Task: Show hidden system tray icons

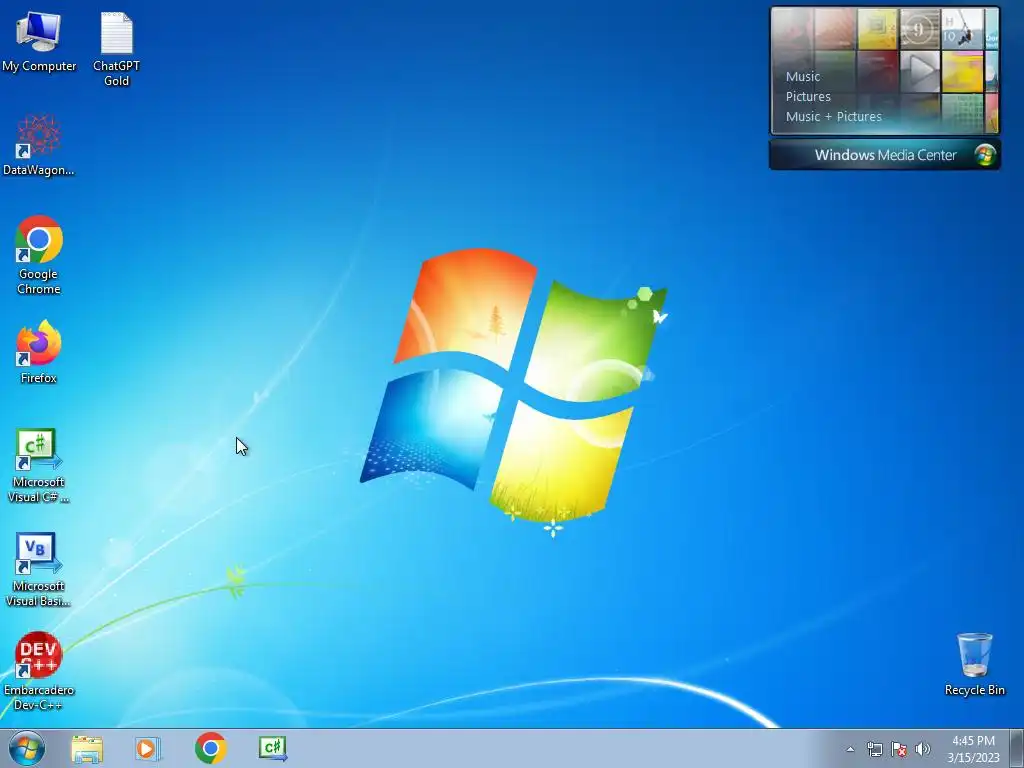Action: [x=850, y=749]
